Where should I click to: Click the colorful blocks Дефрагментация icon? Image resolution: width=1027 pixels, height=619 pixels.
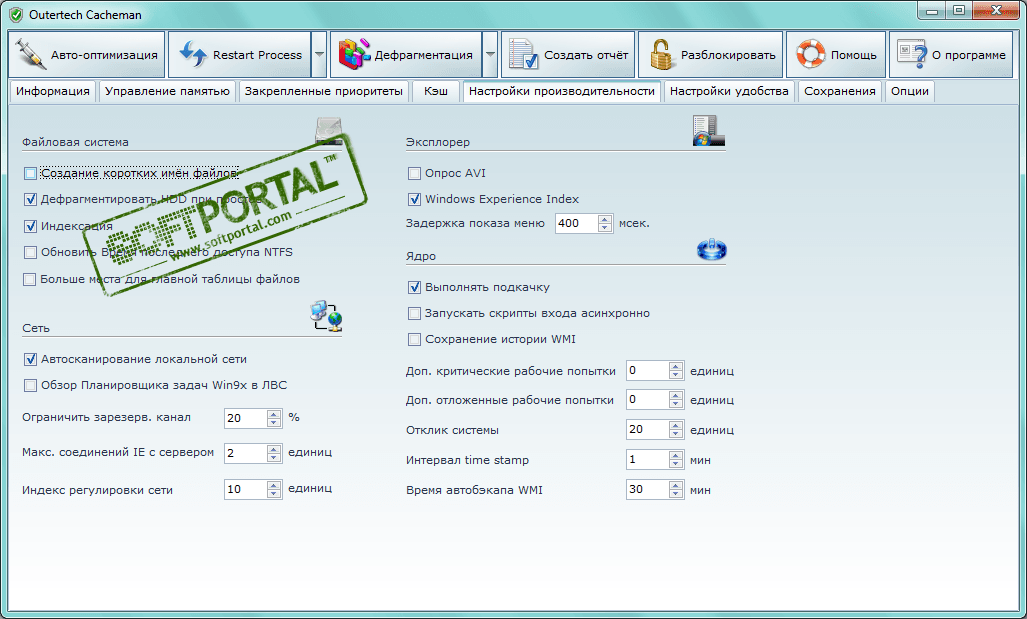click(x=354, y=54)
